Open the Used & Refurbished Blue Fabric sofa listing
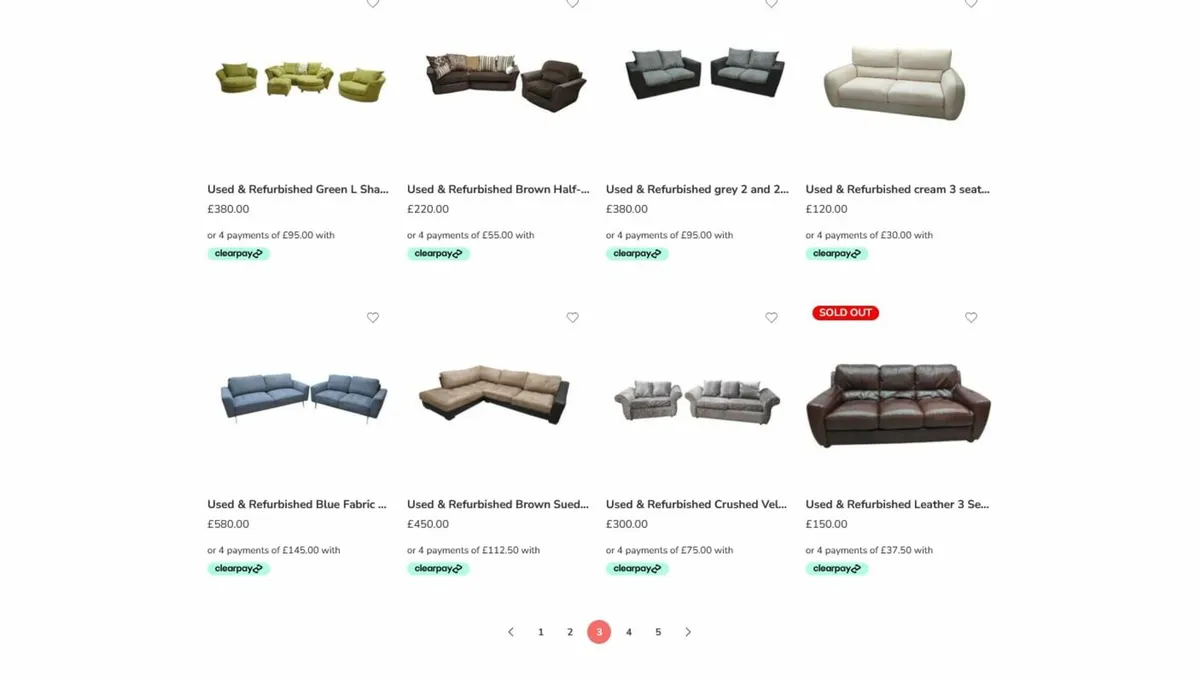The image size is (1200, 679). [297, 504]
